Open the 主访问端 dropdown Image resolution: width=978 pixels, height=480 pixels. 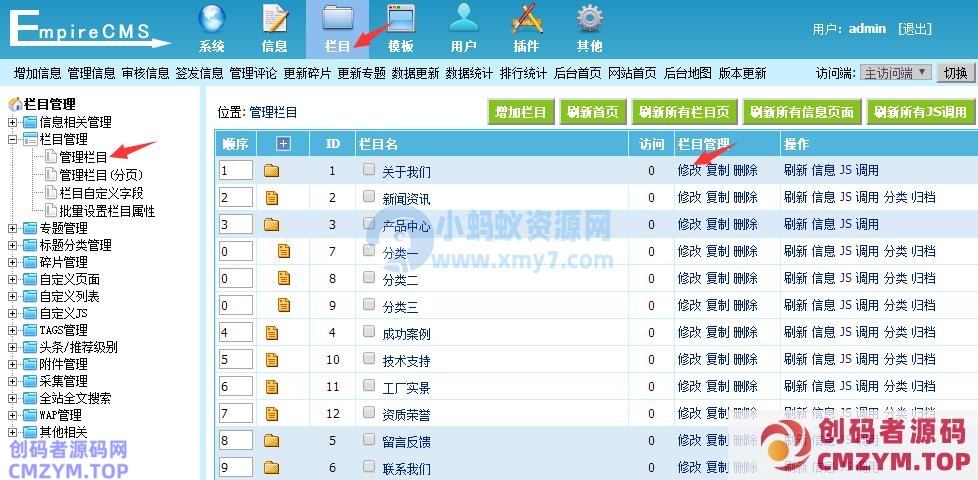tap(896, 73)
